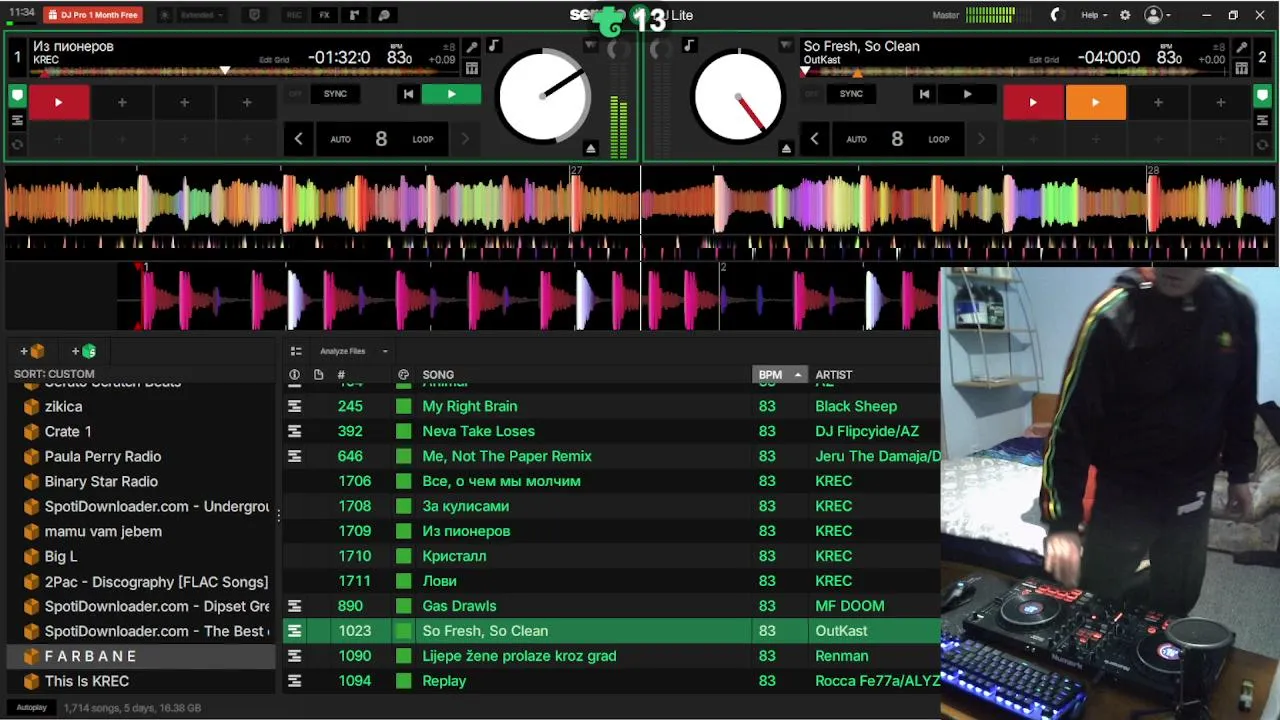Click the play button on deck 2

(967, 94)
